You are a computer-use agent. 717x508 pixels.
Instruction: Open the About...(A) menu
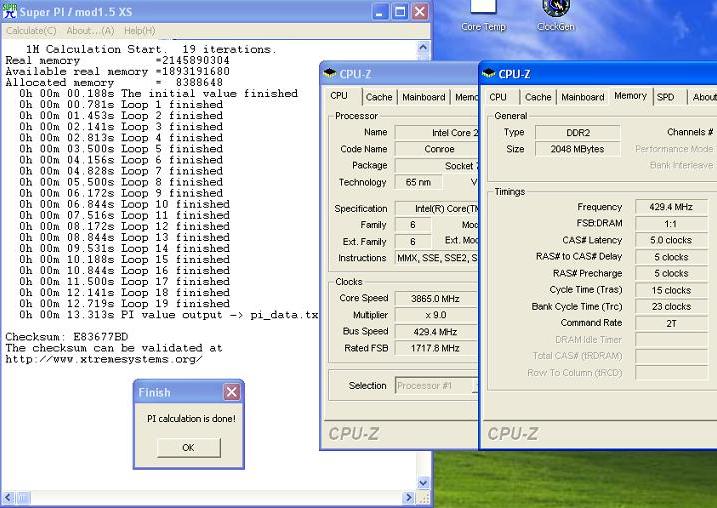point(90,31)
